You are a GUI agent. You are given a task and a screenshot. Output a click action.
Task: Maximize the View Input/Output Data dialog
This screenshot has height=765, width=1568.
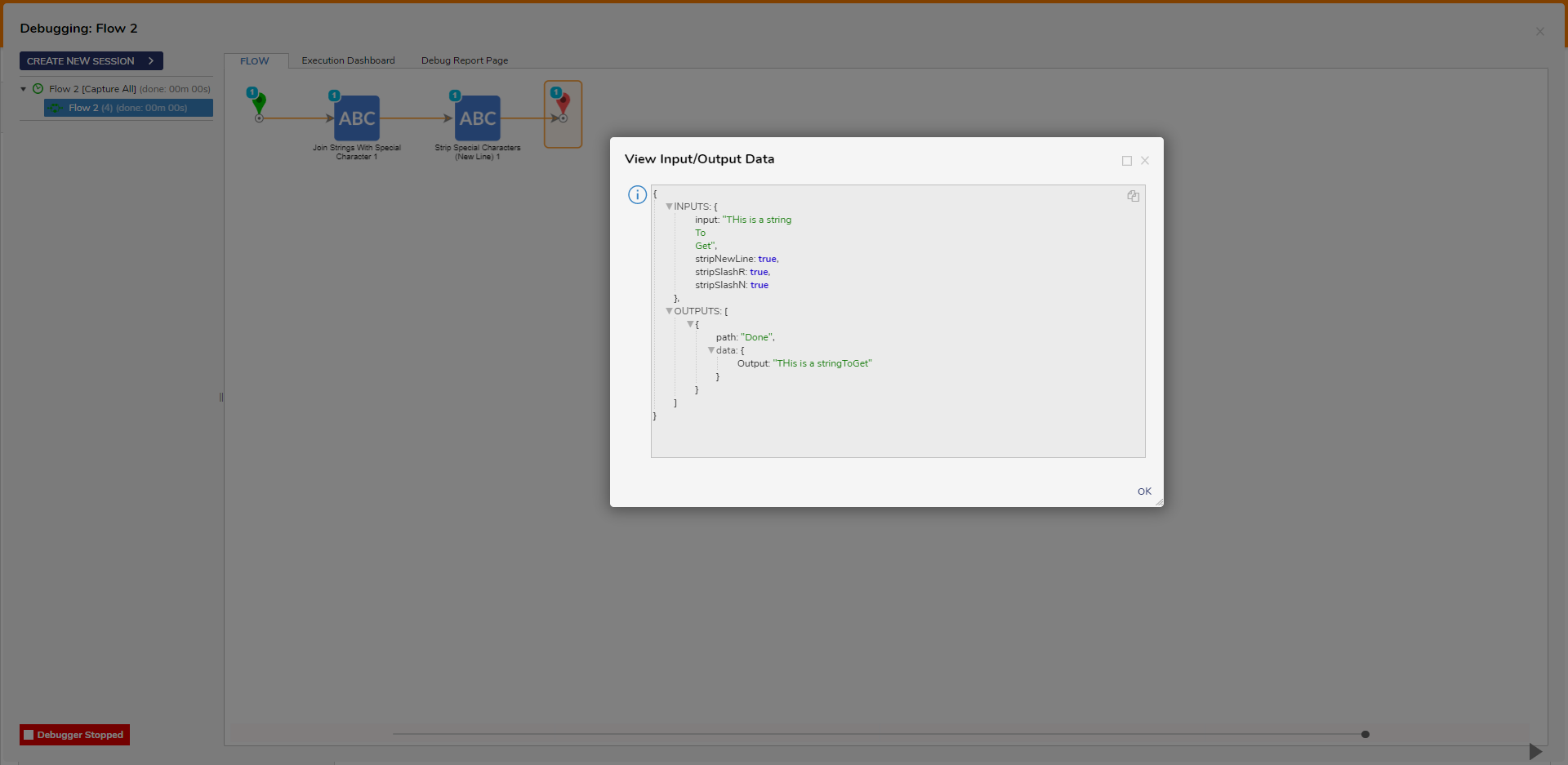point(1127,161)
